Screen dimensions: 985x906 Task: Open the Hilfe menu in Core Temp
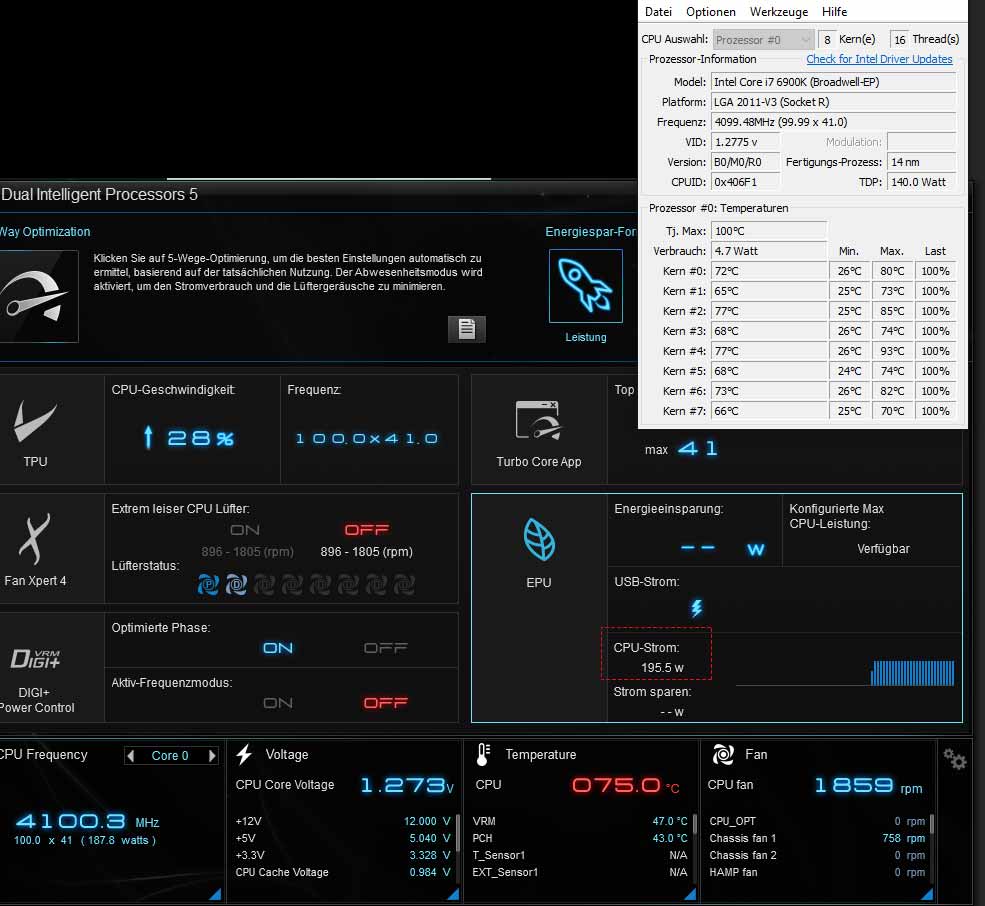pyautogui.click(x=834, y=11)
